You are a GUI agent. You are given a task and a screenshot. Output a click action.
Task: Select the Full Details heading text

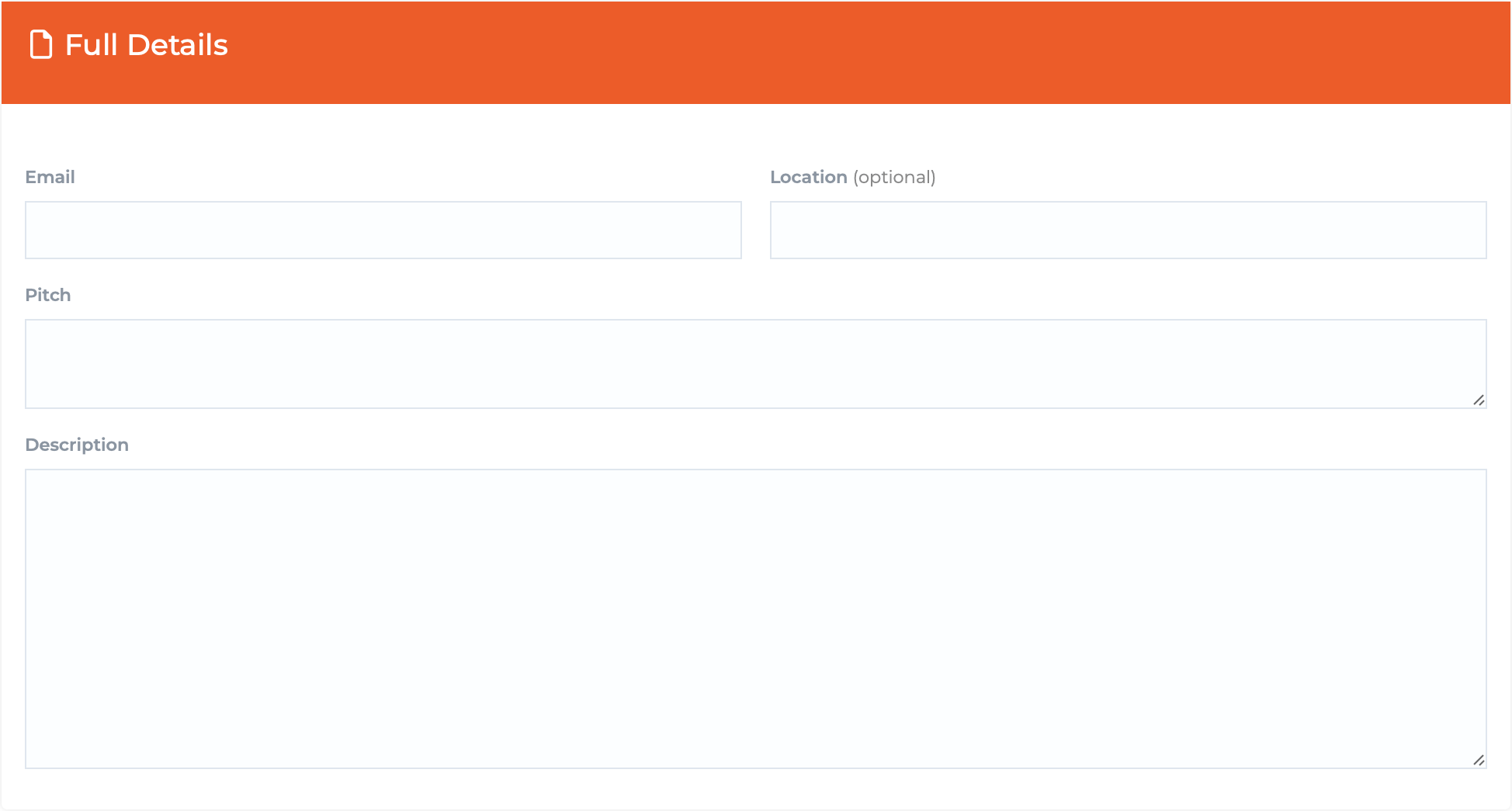coord(147,45)
